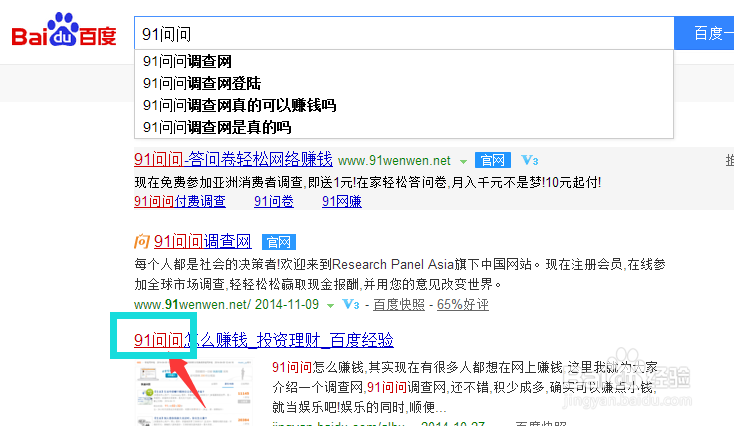Click the orange 问 site icon
The height and width of the screenshot is (426, 734).
click(141, 242)
